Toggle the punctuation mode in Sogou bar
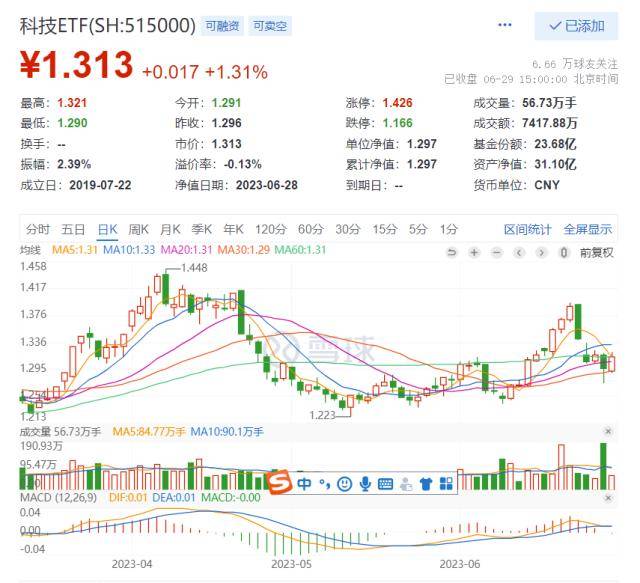Image resolution: width=640 pixels, height=583 pixels. tap(324, 484)
